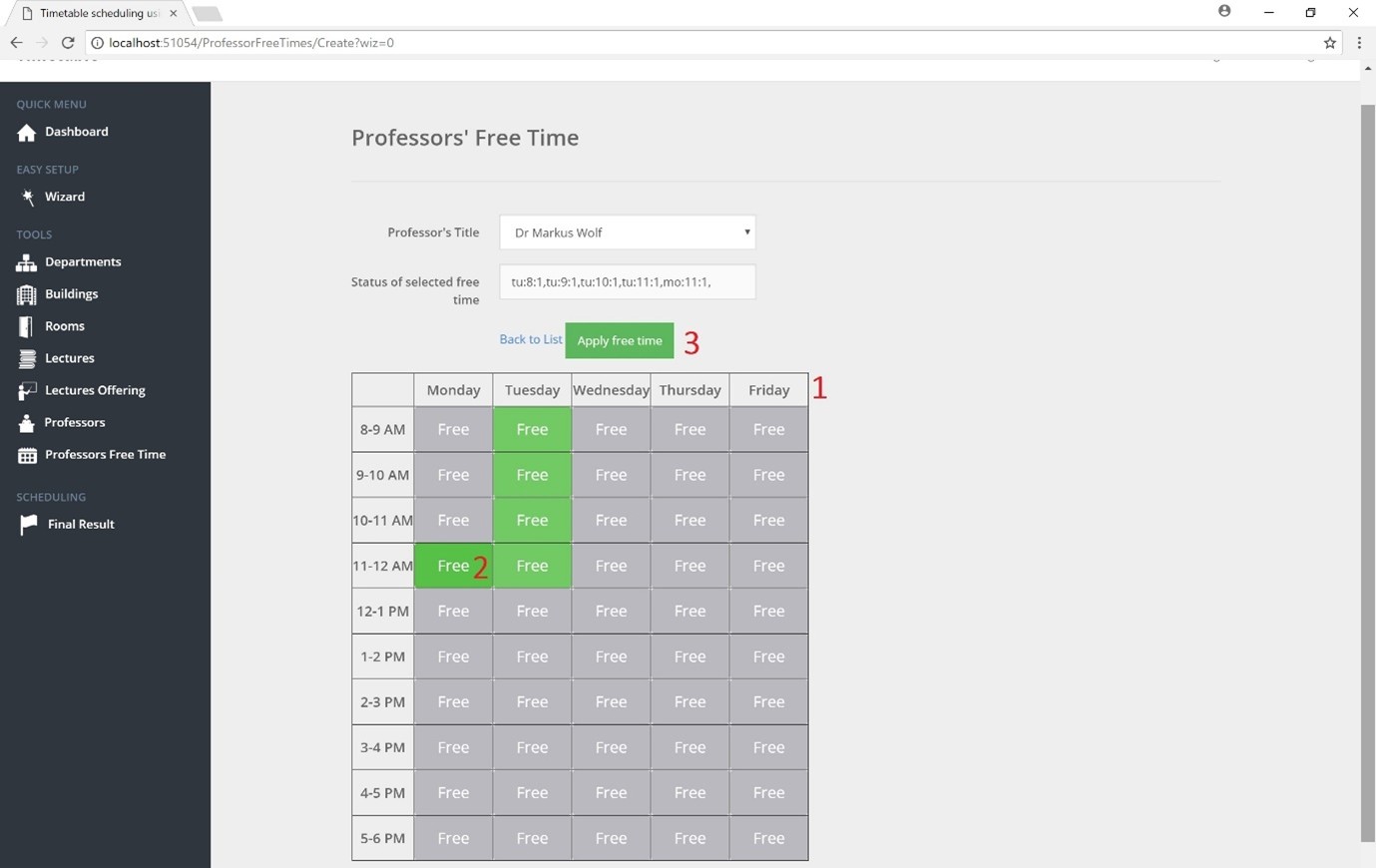Viewport: 1376px width, 868px height.
Task: Open the Professor's Title dropdown
Action: 627,232
